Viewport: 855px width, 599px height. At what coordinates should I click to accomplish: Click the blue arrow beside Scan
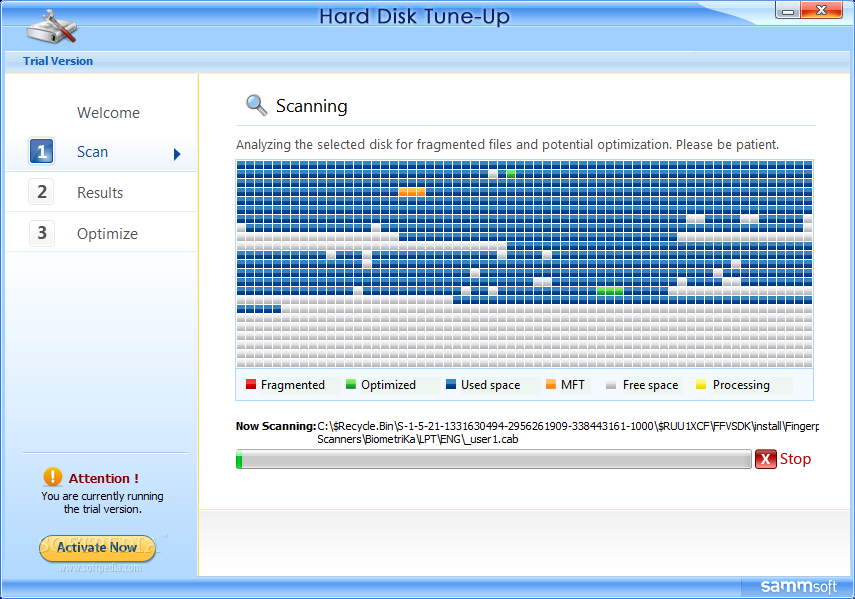click(177, 154)
